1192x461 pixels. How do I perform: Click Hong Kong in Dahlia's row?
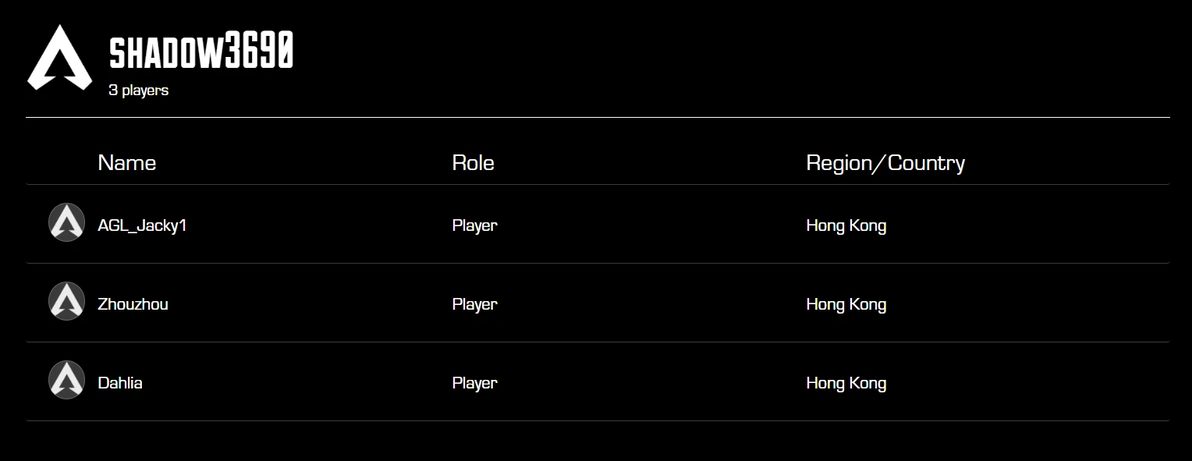coord(846,383)
